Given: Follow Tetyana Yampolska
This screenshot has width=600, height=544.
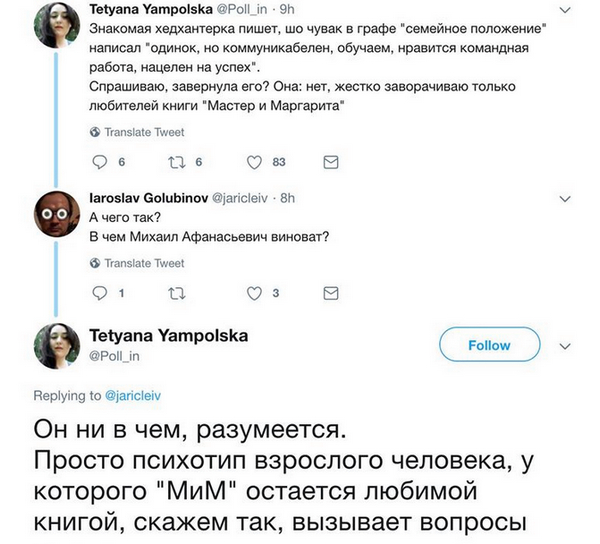Looking at the screenshot, I should point(489,345).
